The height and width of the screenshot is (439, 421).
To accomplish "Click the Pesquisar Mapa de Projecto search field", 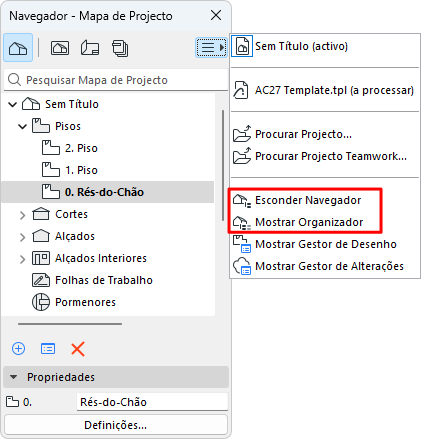I will click(x=116, y=80).
